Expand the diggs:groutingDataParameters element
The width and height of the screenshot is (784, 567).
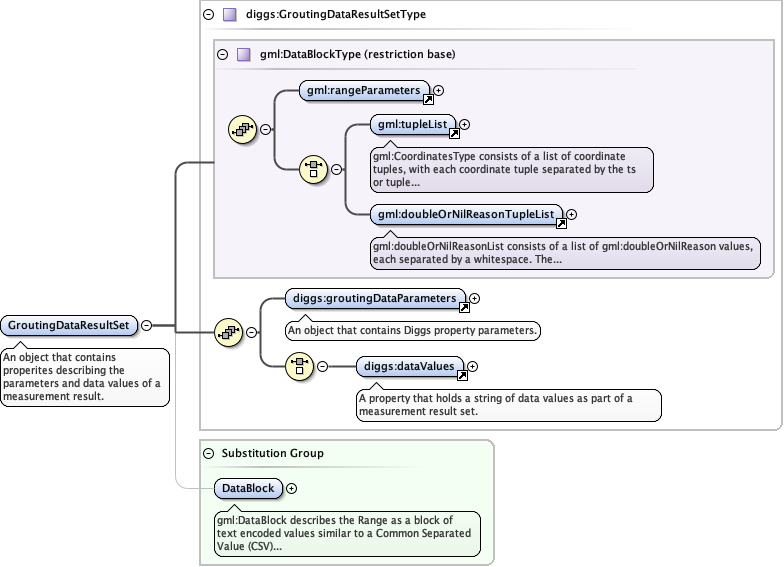click(475, 298)
